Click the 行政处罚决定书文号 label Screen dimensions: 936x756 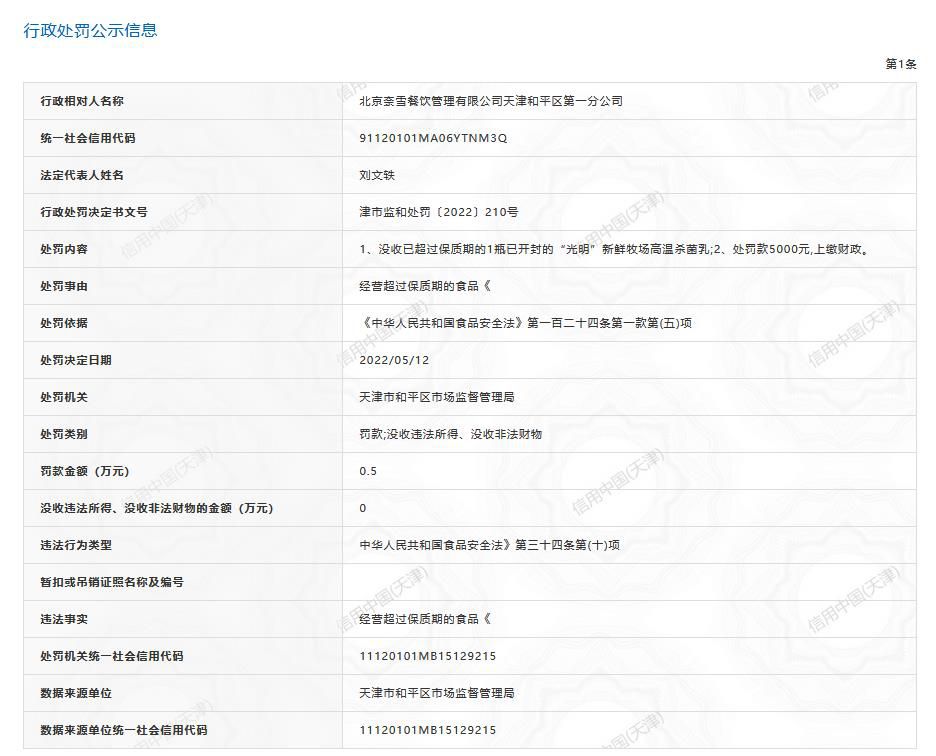[x=94, y=212]
